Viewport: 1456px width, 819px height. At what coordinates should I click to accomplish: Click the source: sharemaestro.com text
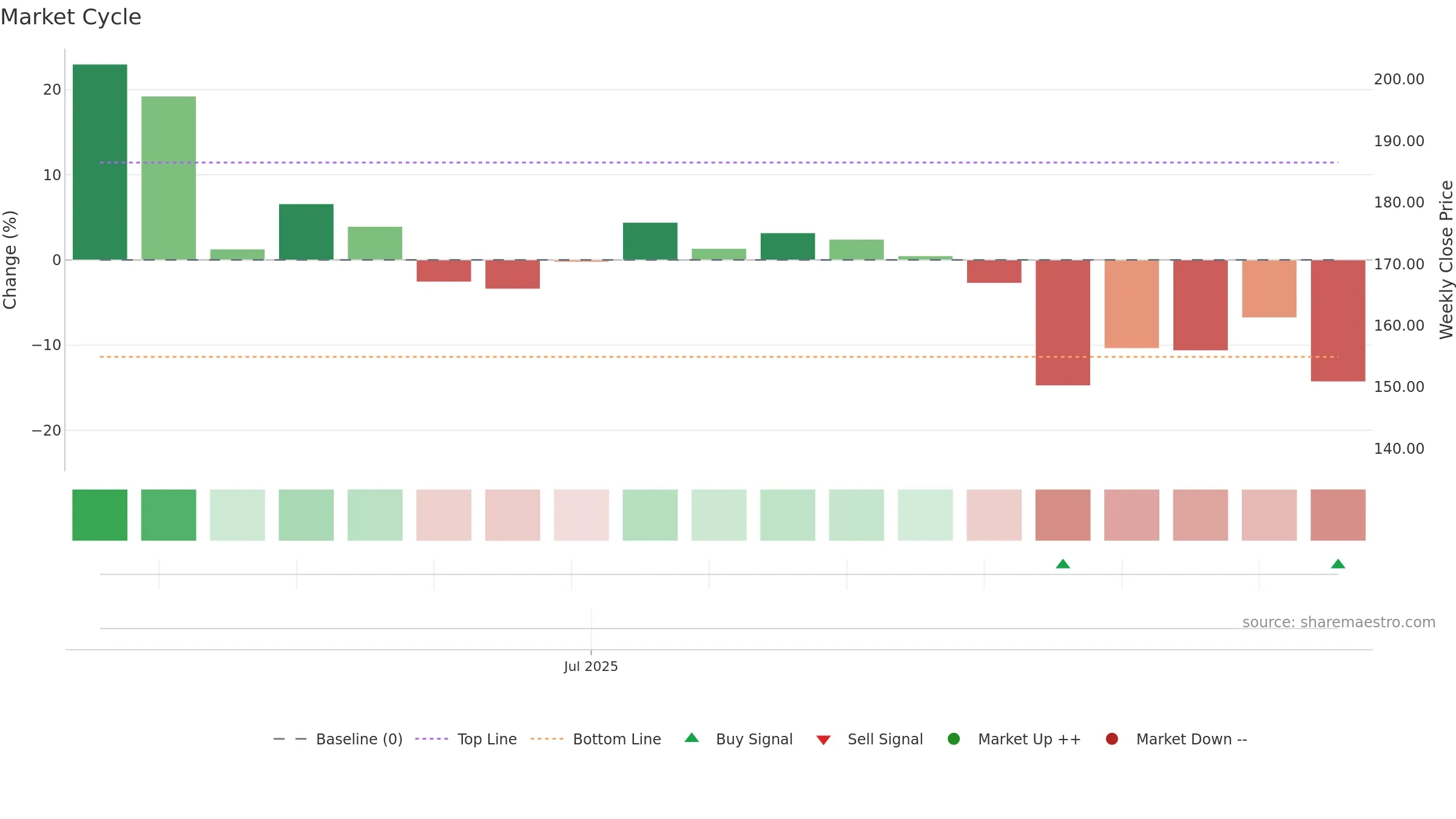1339,622
